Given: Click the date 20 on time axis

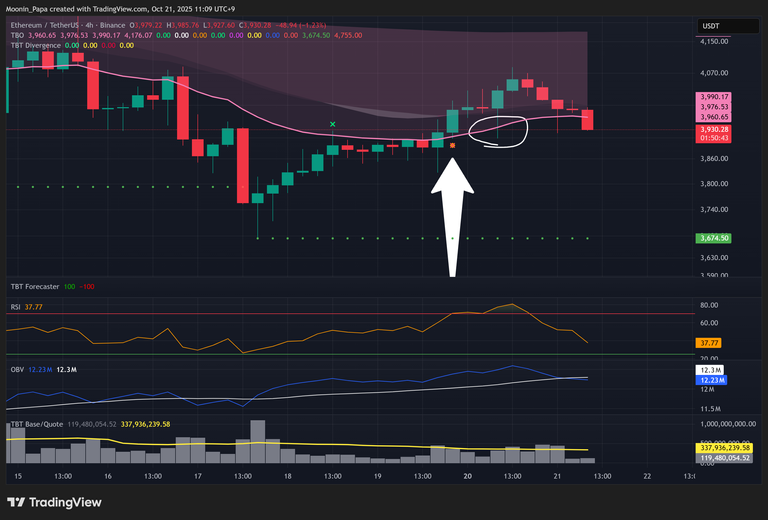Looking at the screenshot, I should point(469,477).
